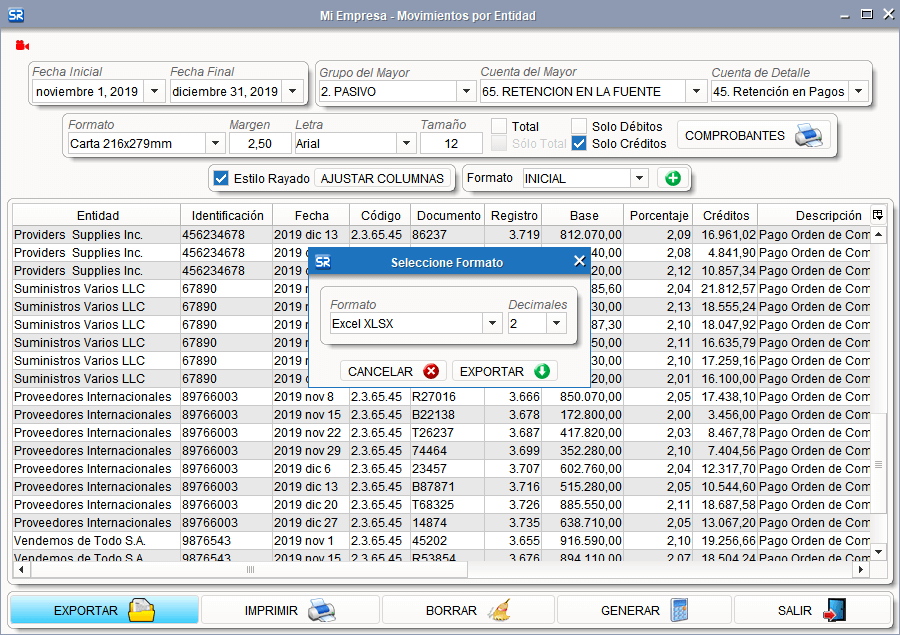Click the SR application logo in title bar

click(x=15, y=15)
